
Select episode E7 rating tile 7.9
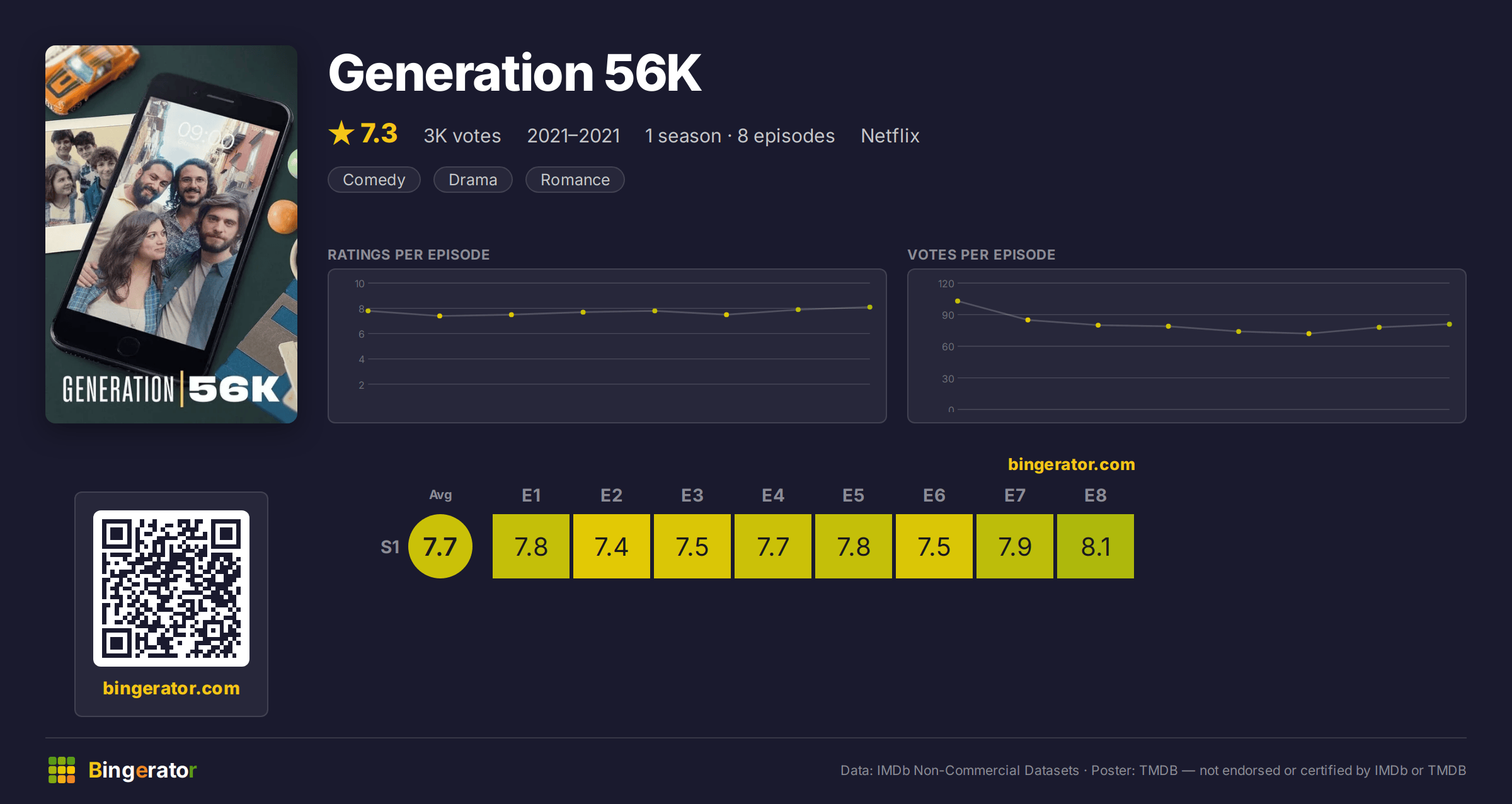tap(1015, 546)
